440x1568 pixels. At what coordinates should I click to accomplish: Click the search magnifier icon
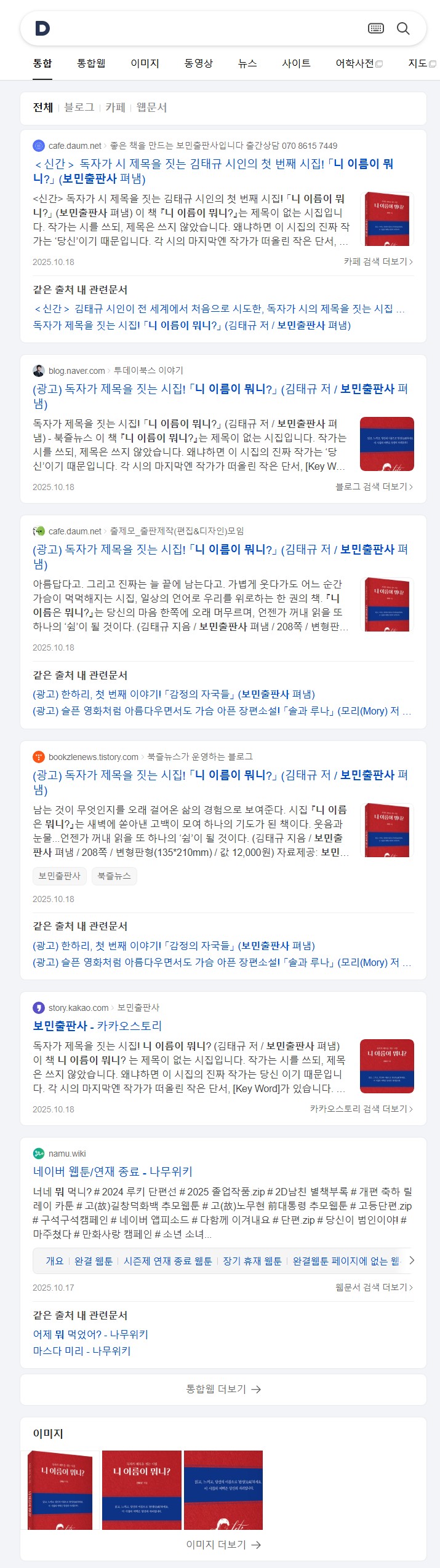coord(403,28)
